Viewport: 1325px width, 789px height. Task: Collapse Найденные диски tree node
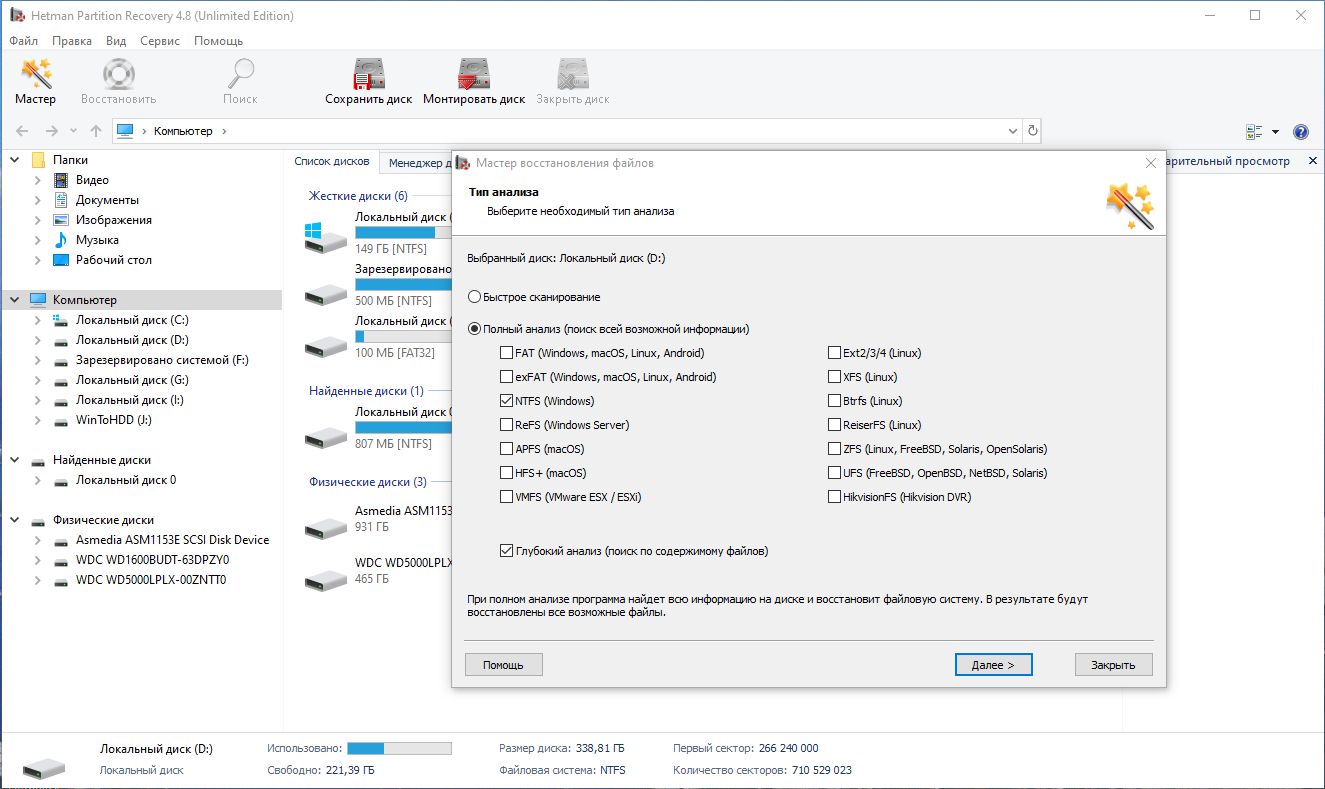(x=15, y=460)
